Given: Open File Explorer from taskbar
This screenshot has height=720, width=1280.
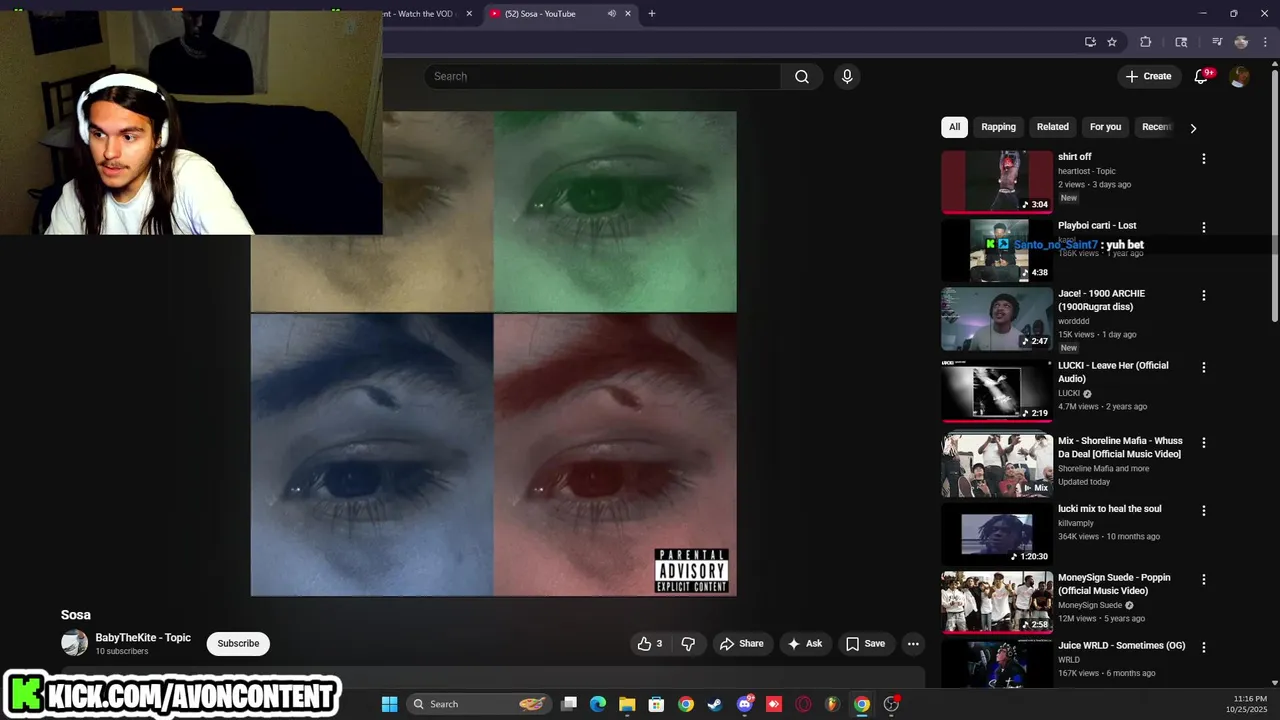Looking at the screenshot, I should click(x=627, y=704).
